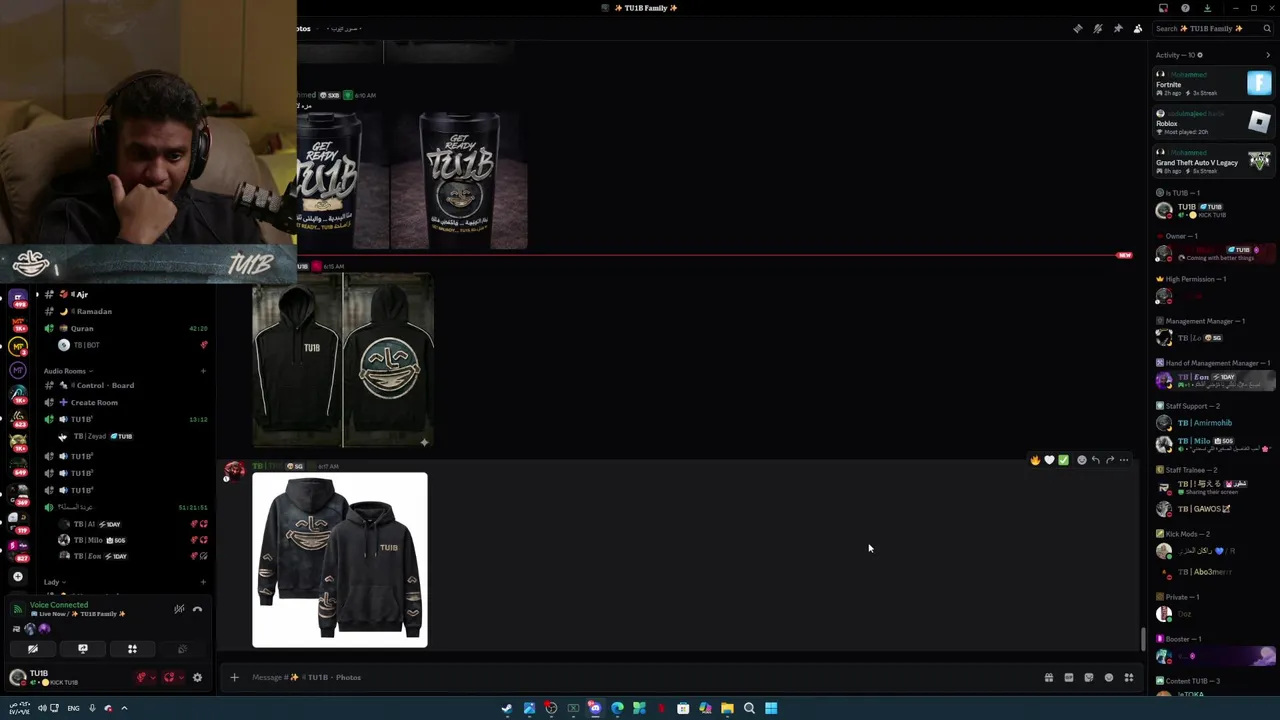Viewport: 1280px width, 720px height.
Task: Toggle screen share in voice panel
Action: pyautogui.click(x=83, y=649)
